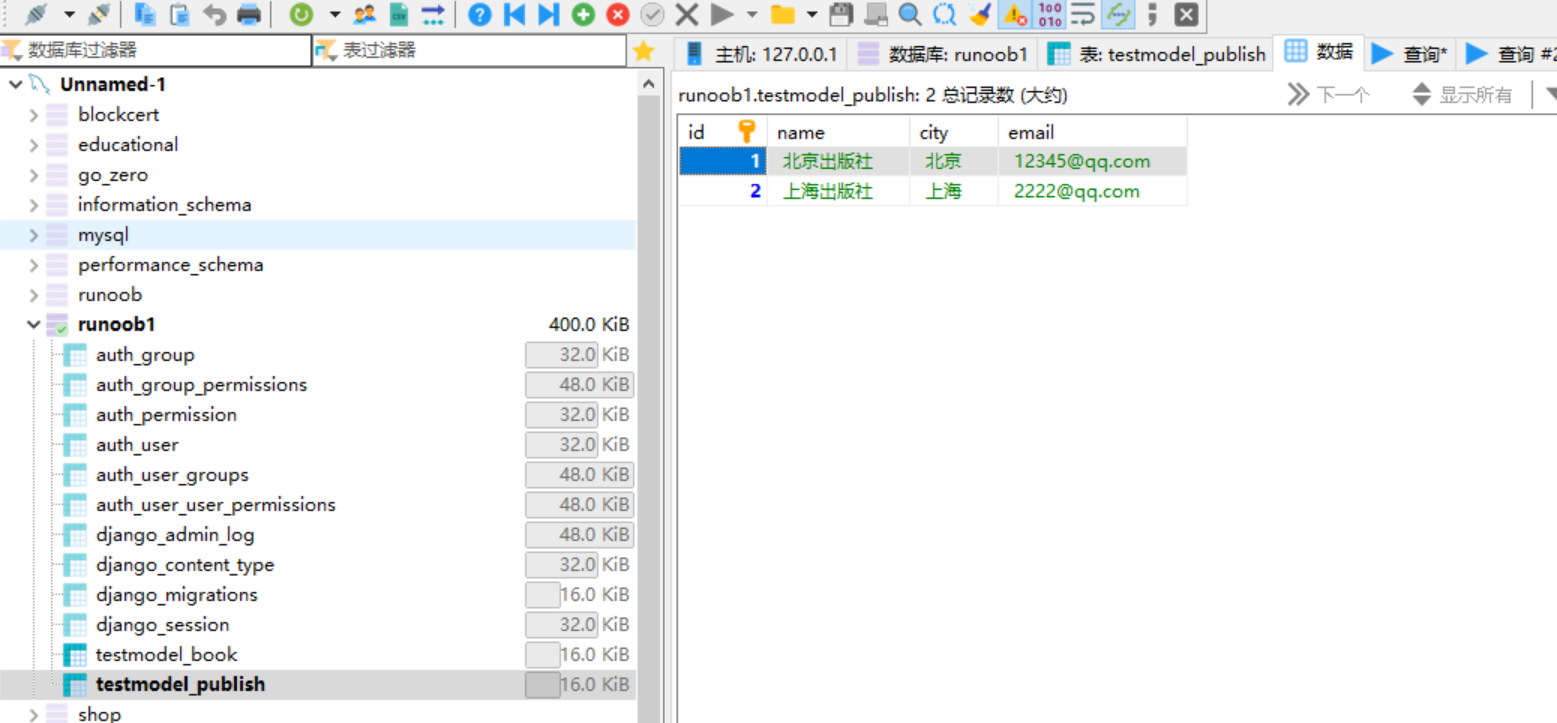Expand the blockcert database node
1557x723 pixels.
click(x=33, y=115)
